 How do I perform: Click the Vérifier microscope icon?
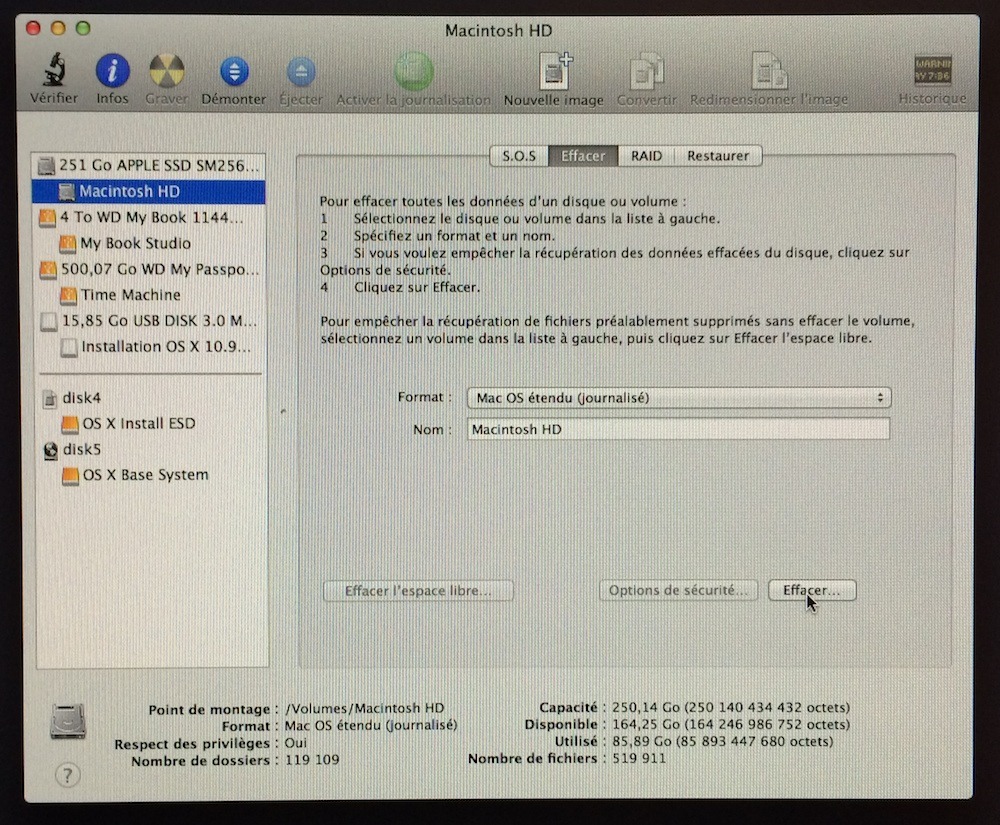[54, 69]
